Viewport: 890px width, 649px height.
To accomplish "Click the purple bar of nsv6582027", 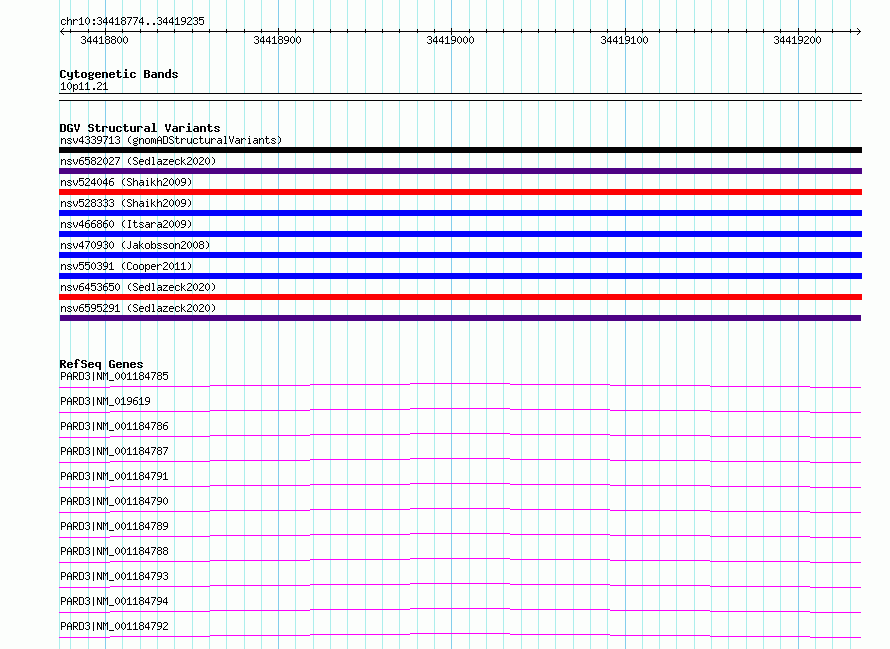I will coord(460,171).
